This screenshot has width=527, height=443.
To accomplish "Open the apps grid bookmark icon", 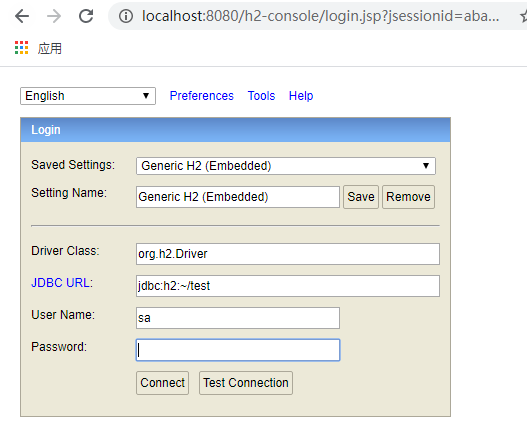I will click(22, 48).
